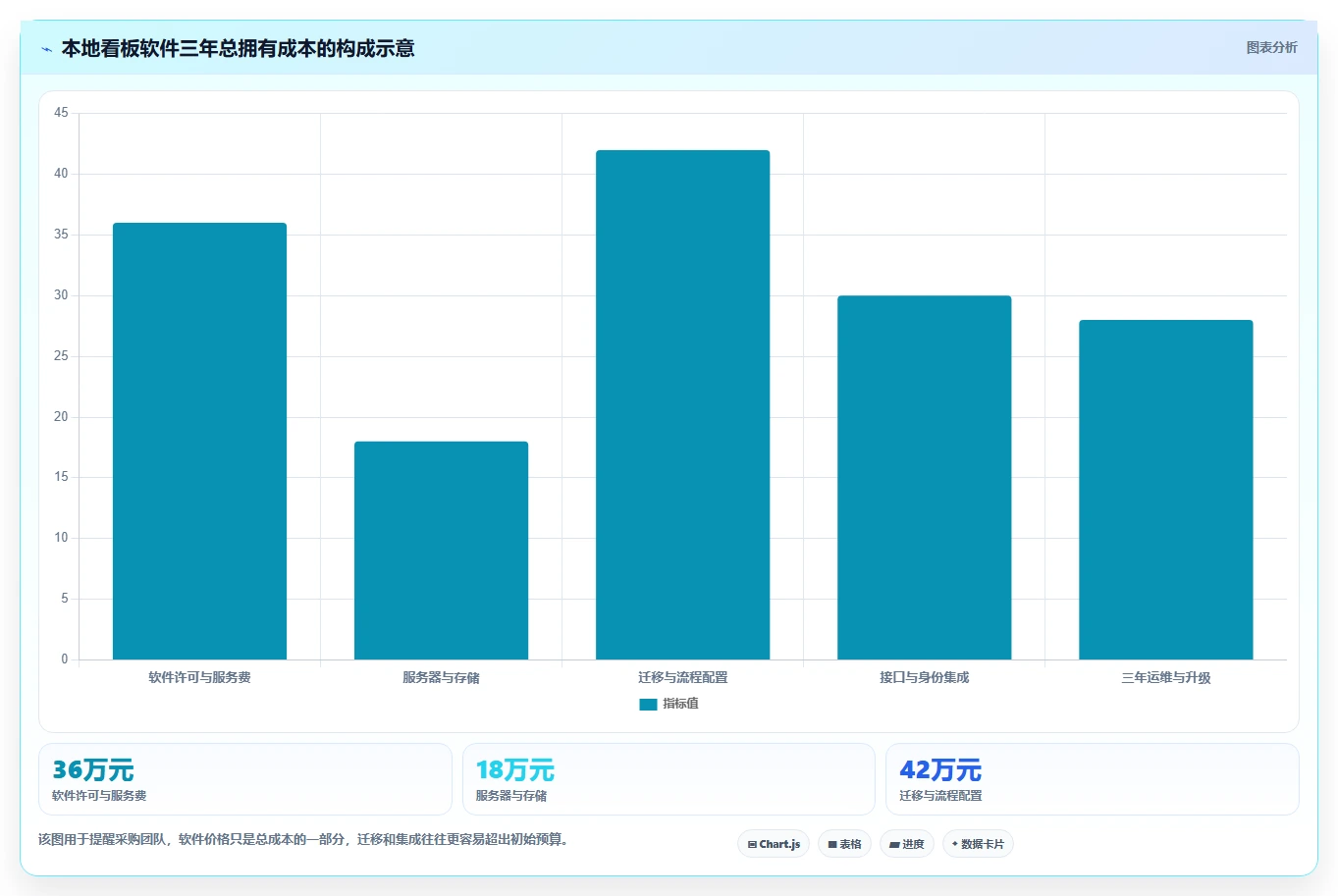This screenshot has width=1338, height=896.
Task: Open the 18万元 服务器与存储 data card
Action: [x=669, y=779]
